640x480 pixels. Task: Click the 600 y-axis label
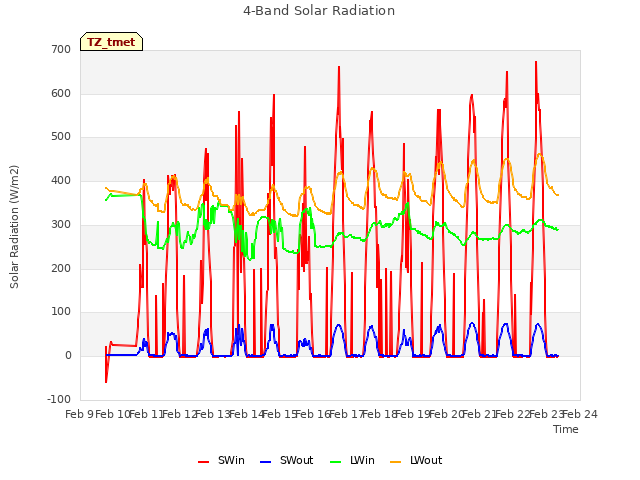point(61,93)
